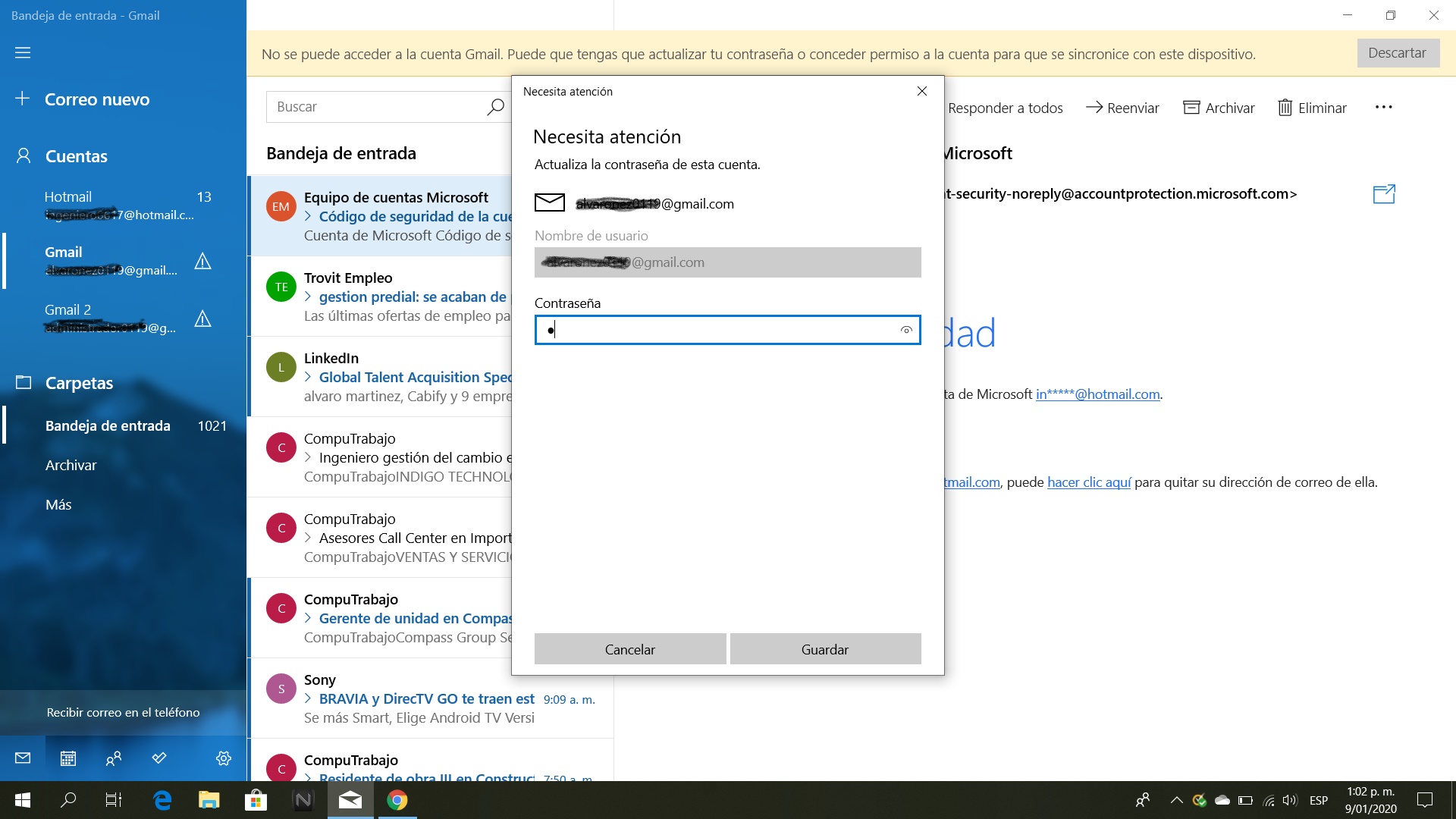Expand gestion predial conversation chevron

308,297
